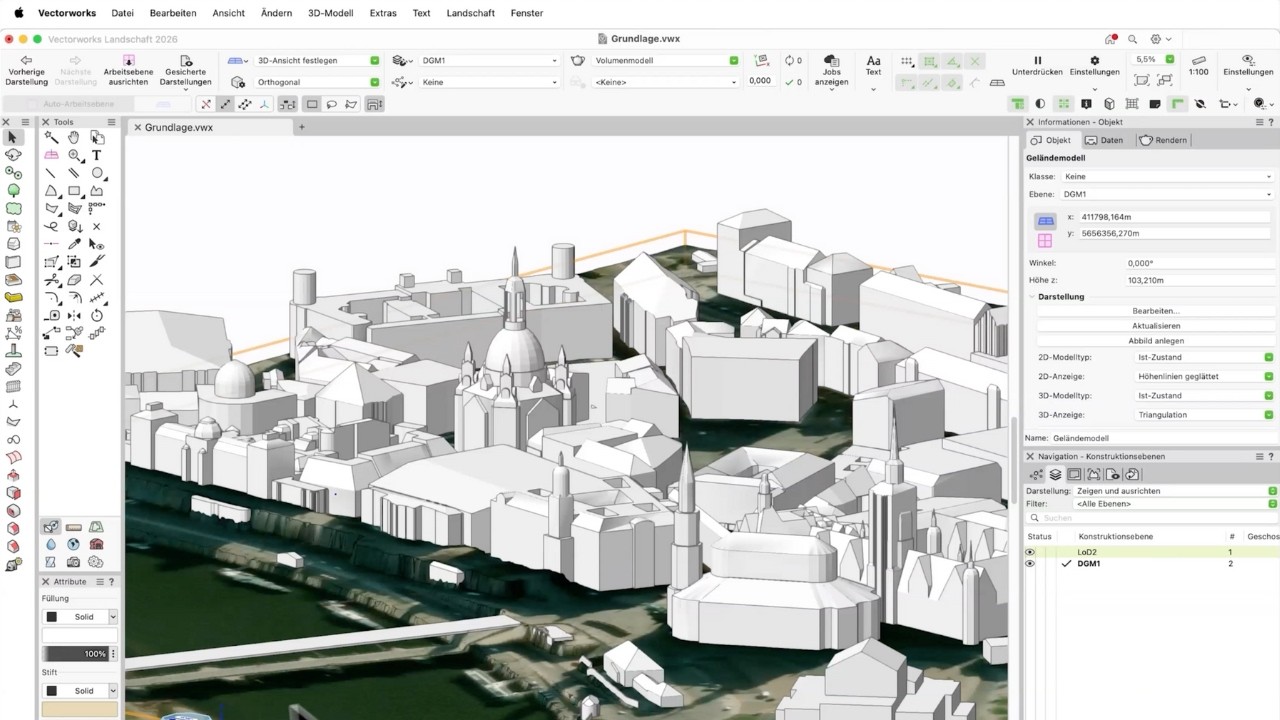Add a new document tab with plus
The height and width of the screenshot is (720, 1280).
click(301, 127)
